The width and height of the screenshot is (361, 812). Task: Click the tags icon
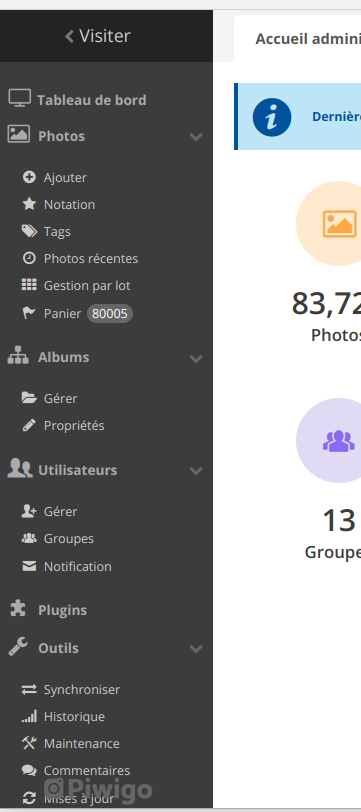29,231
